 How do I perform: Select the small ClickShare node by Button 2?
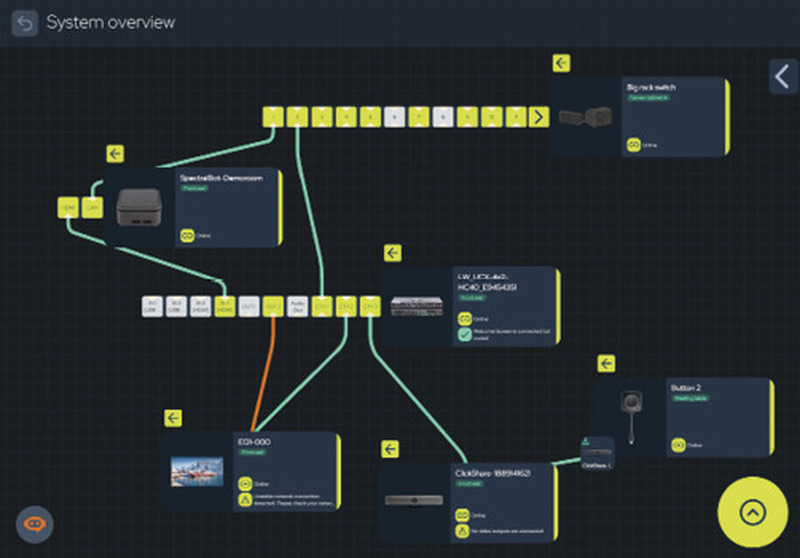point(597,453)
